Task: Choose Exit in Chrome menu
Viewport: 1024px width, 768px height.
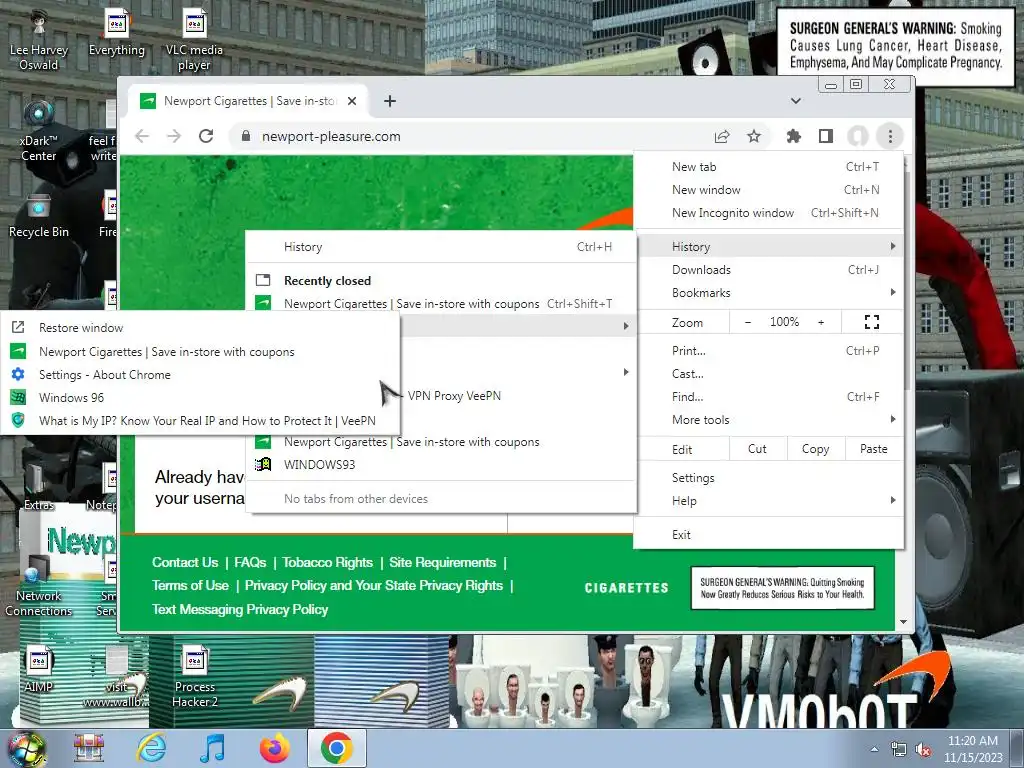Action: 769,534
